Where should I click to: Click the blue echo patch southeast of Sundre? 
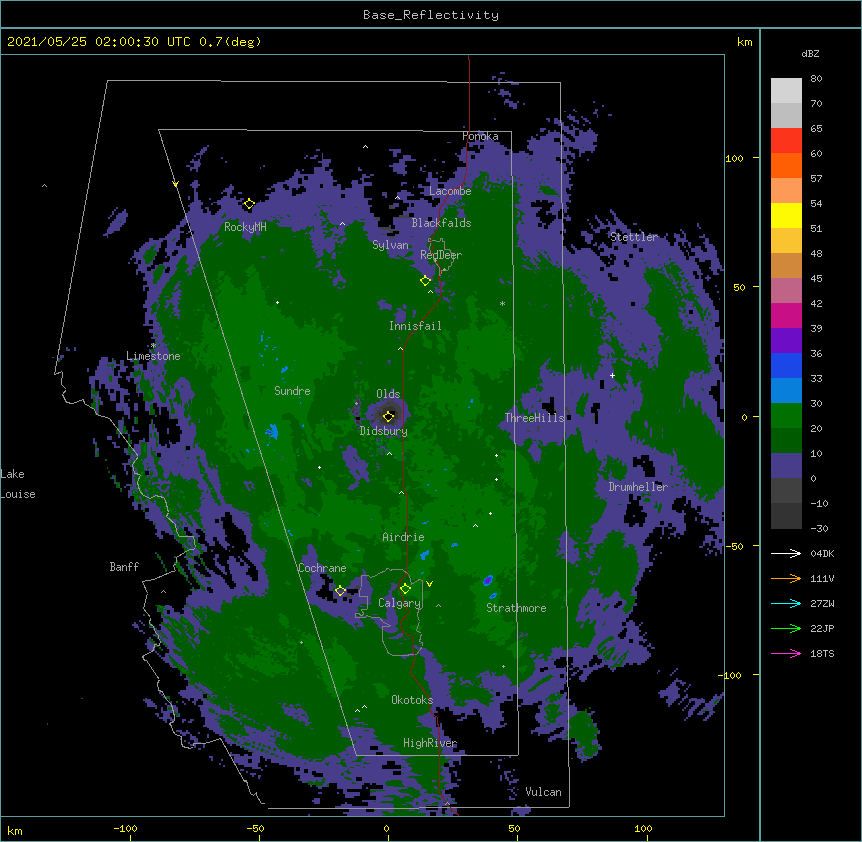(272, 431)
